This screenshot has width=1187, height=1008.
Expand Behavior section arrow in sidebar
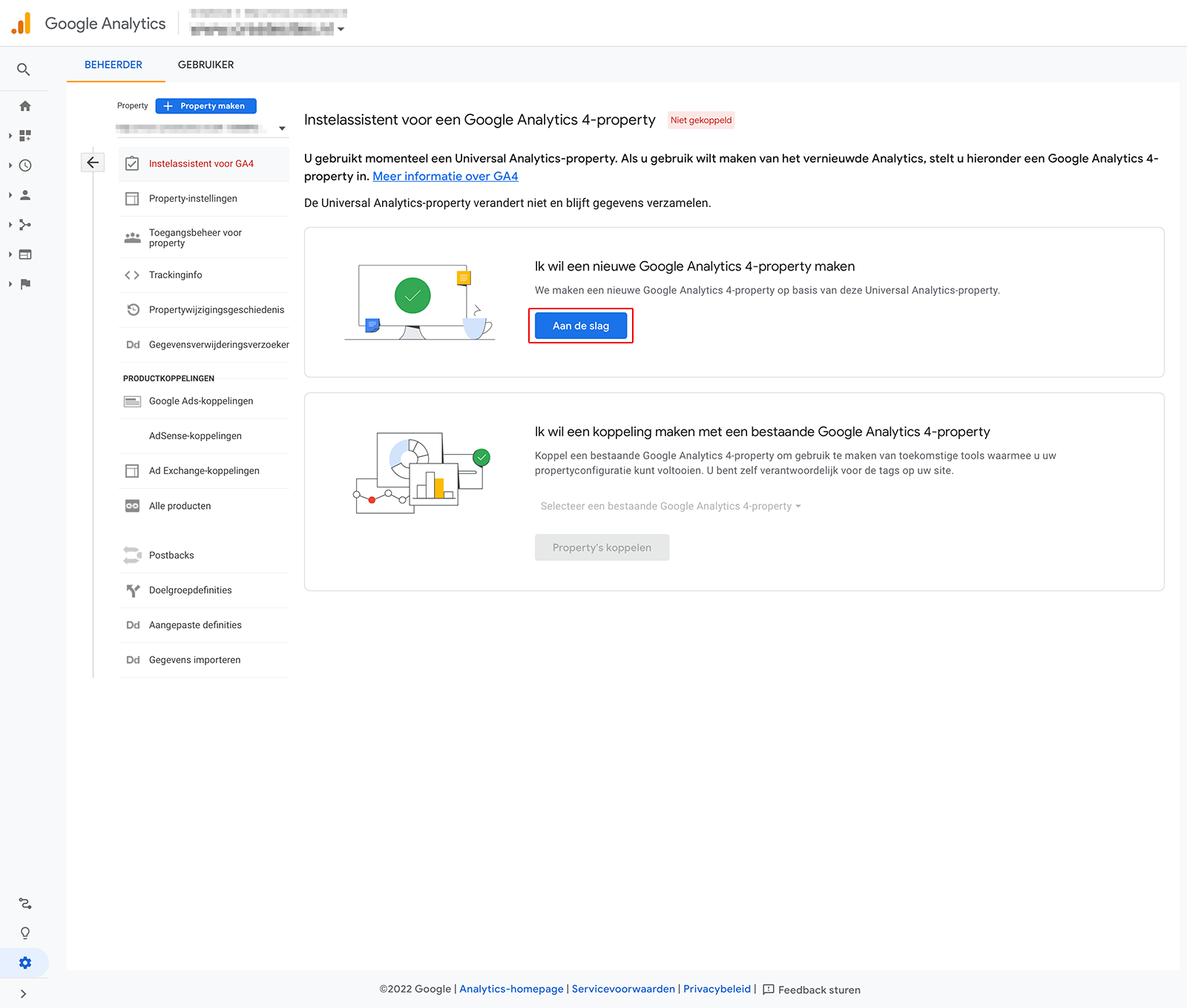(10, 254)
